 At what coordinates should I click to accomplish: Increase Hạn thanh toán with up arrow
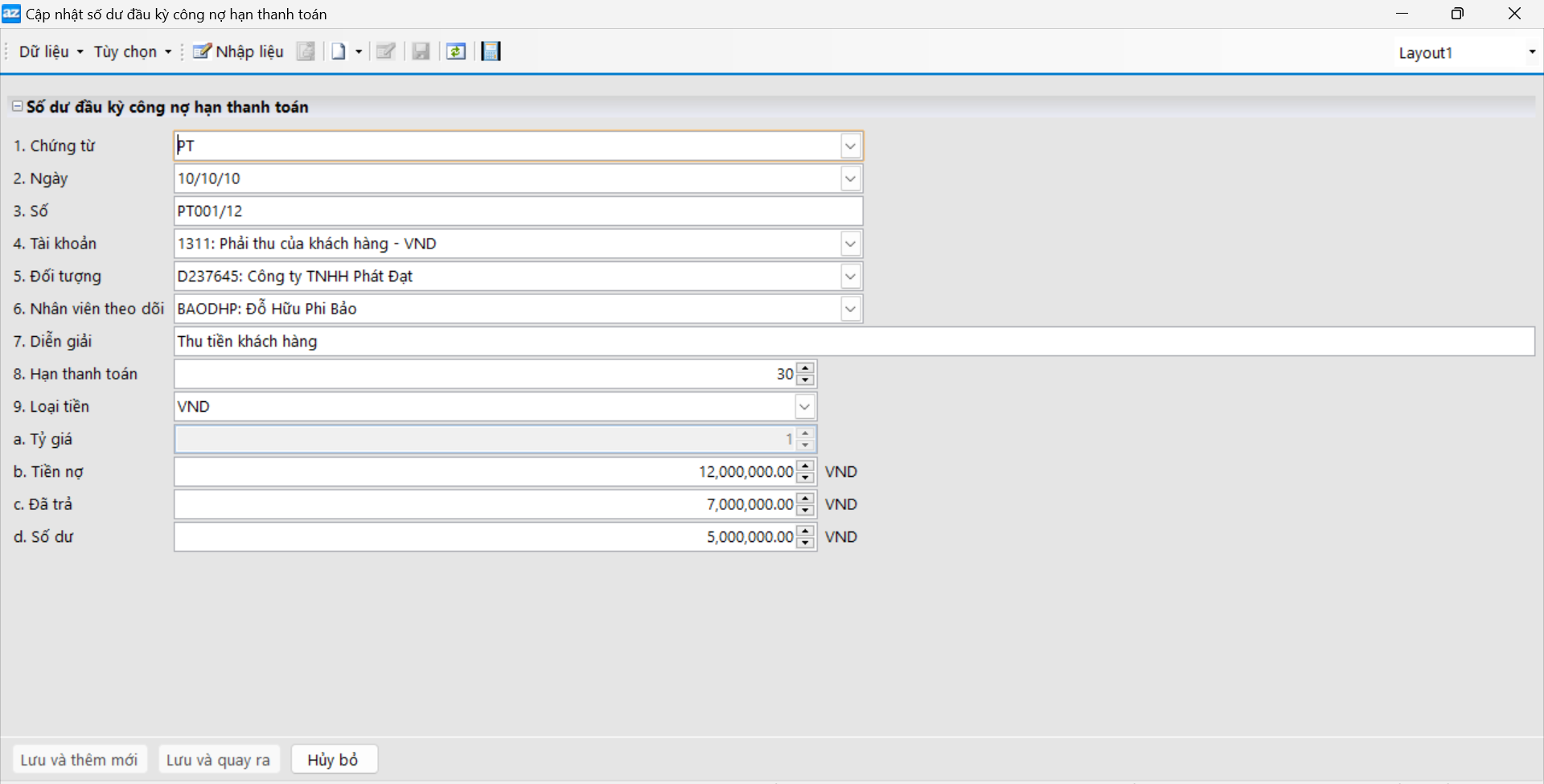pos(805,368)
